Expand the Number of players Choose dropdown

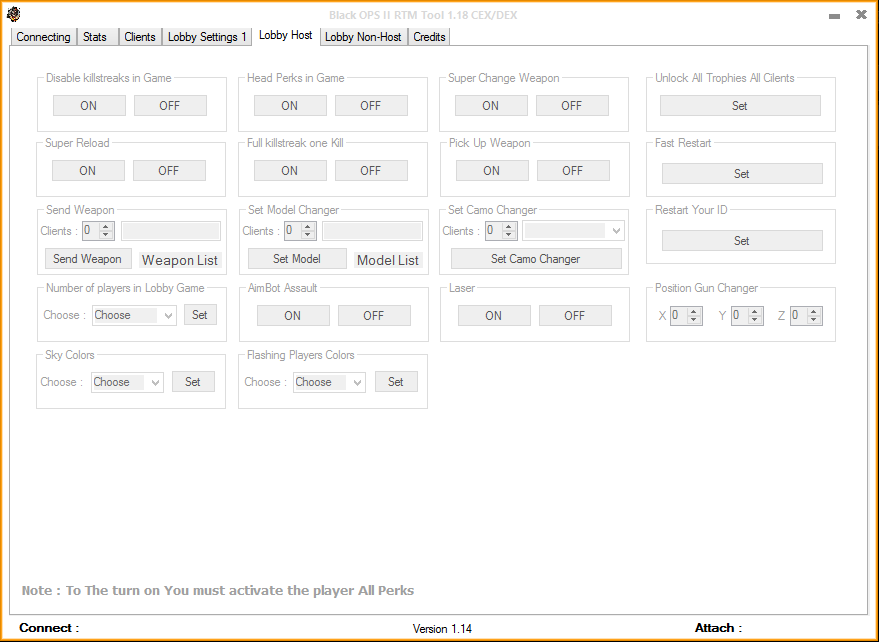tap(135, 315)
